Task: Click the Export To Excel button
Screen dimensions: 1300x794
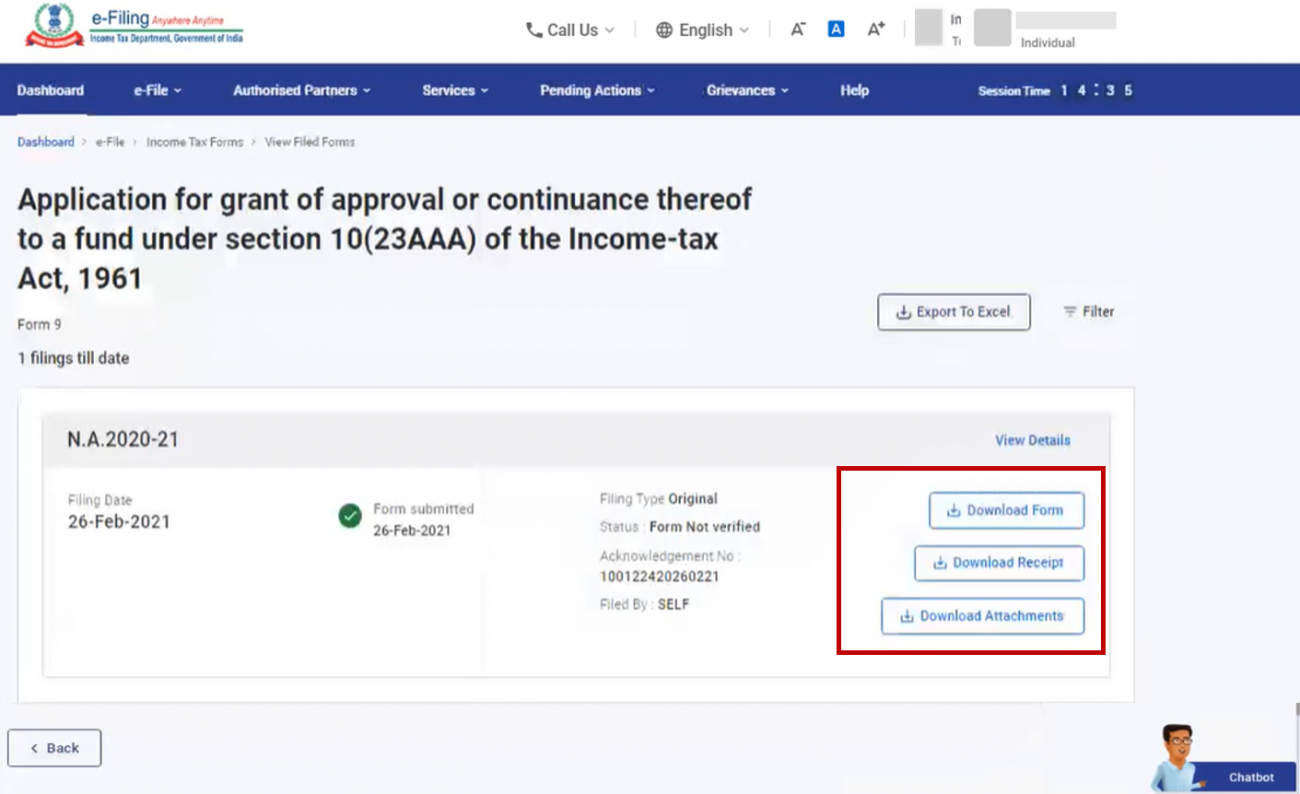Action: (953, 311)
